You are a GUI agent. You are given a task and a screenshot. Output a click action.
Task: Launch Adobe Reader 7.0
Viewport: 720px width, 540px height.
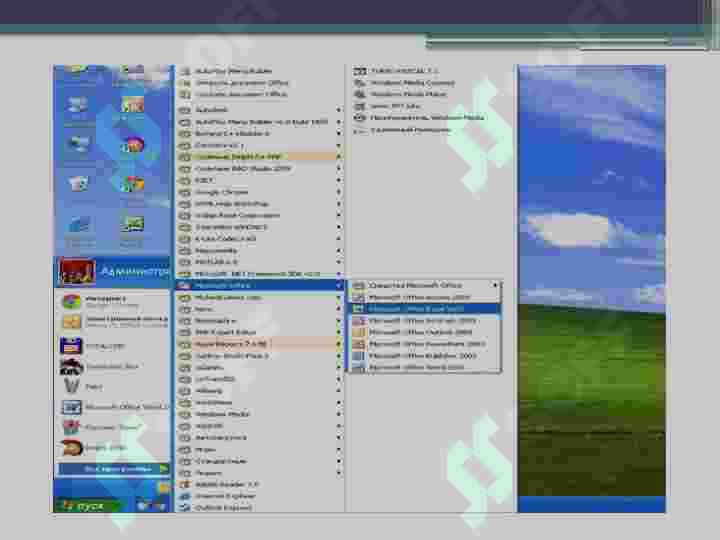pyautogui.click(x=259, y=484)
